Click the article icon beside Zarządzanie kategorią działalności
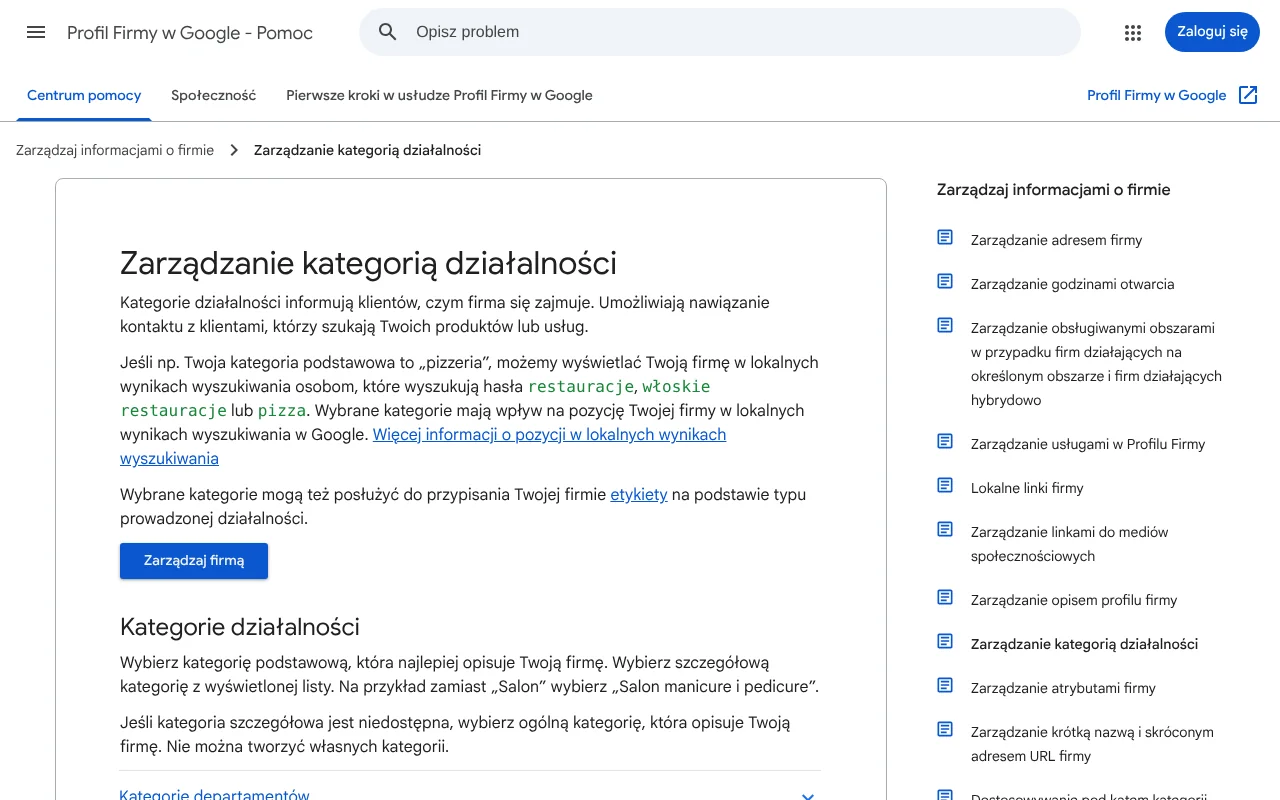The height and width of the screenshot is (800, 1280). [x=945, y=642]
